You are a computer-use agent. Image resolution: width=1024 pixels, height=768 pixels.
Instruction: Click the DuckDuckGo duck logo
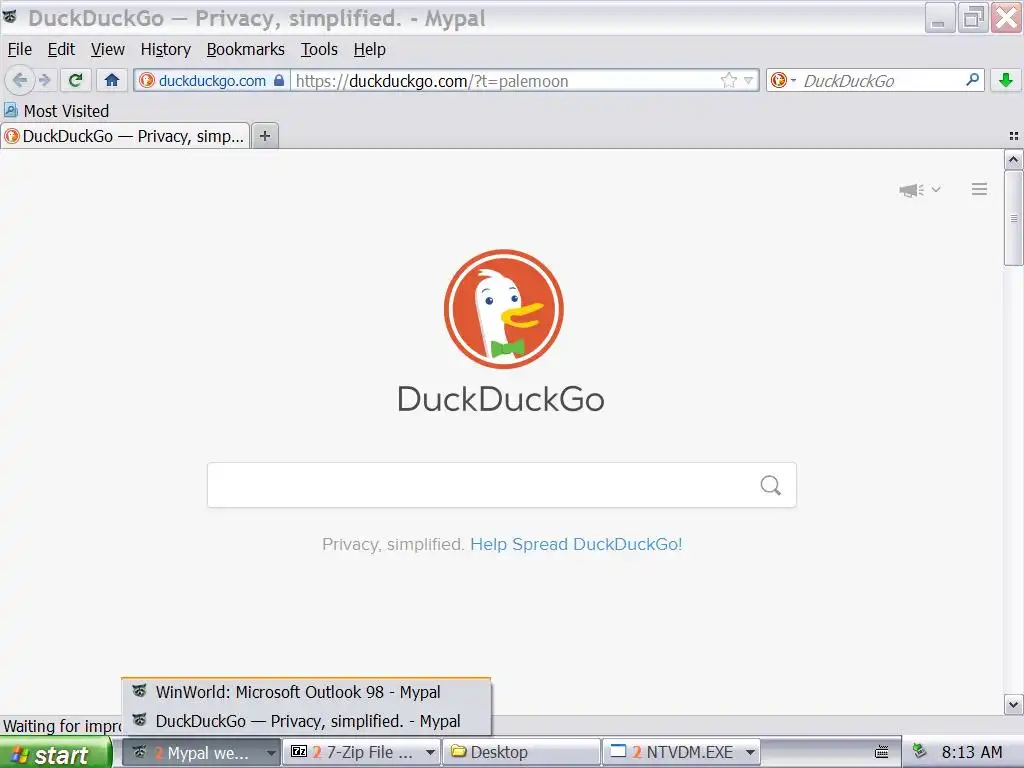504,309
